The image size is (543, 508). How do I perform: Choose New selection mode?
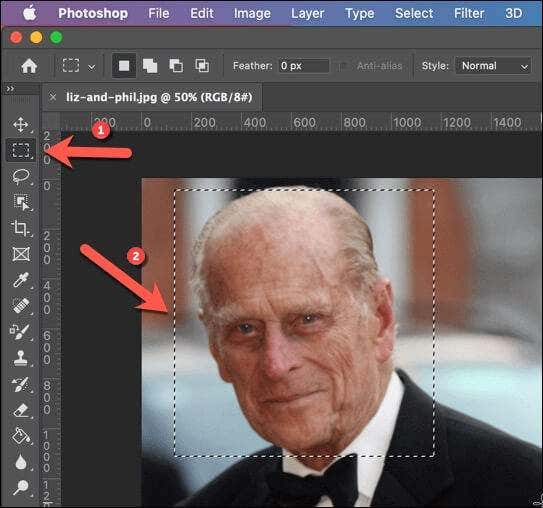click(x=124, y=65)
